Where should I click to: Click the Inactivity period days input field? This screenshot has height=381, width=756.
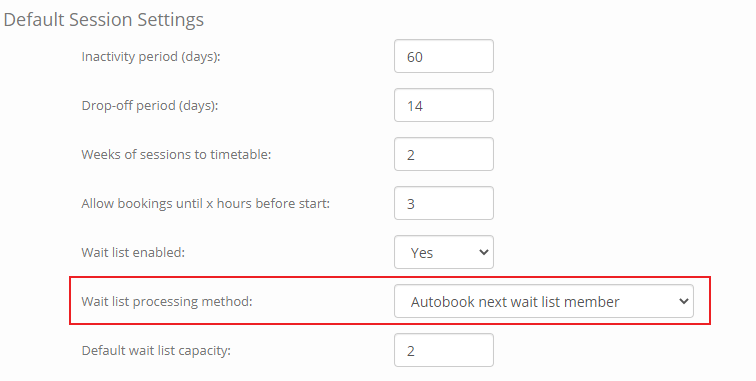[x=444, y=56]
